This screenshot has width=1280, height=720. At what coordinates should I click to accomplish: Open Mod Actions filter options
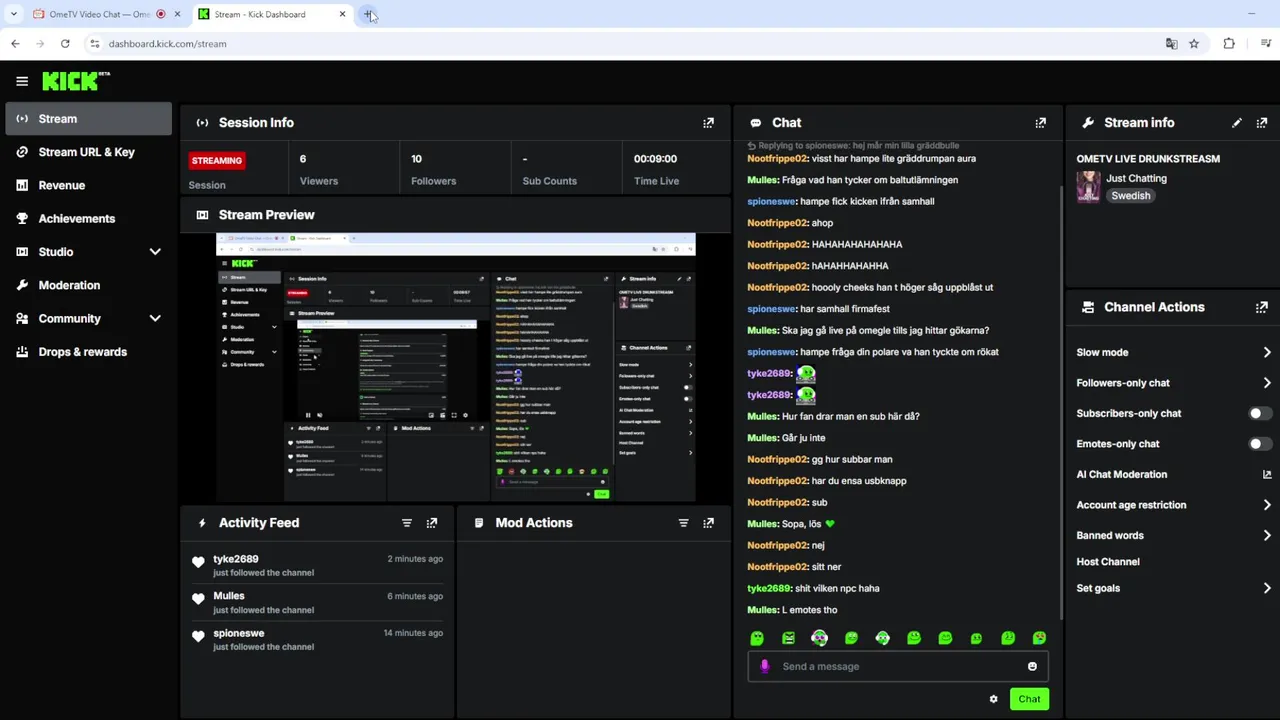(683, 523)
